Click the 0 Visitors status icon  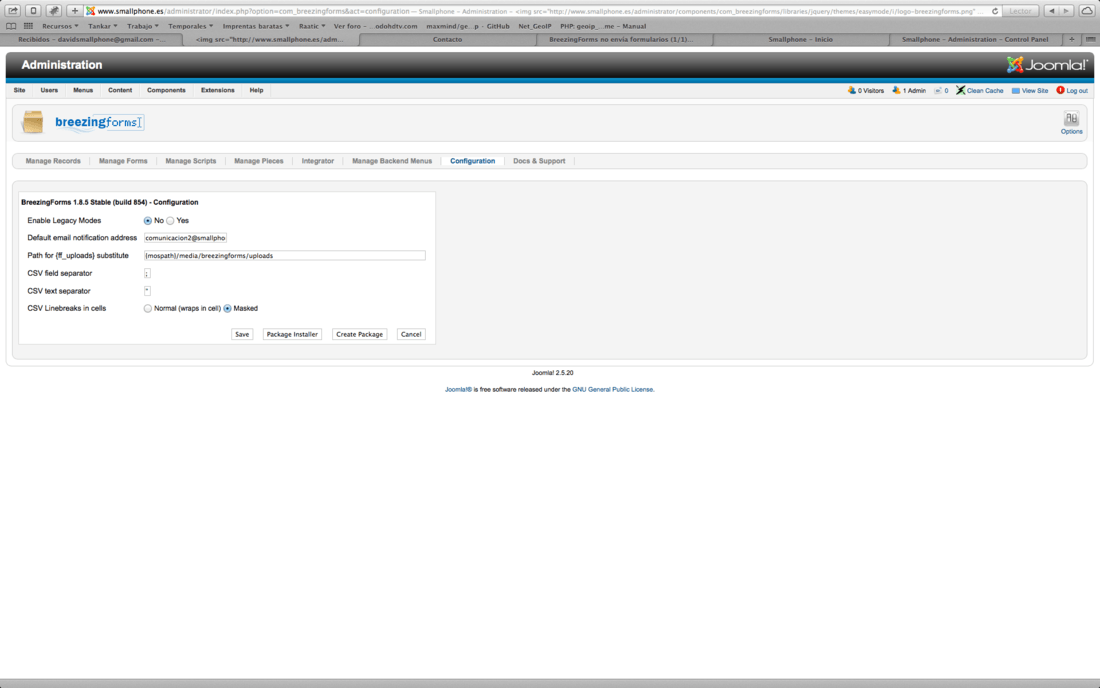tap(852, 90)
